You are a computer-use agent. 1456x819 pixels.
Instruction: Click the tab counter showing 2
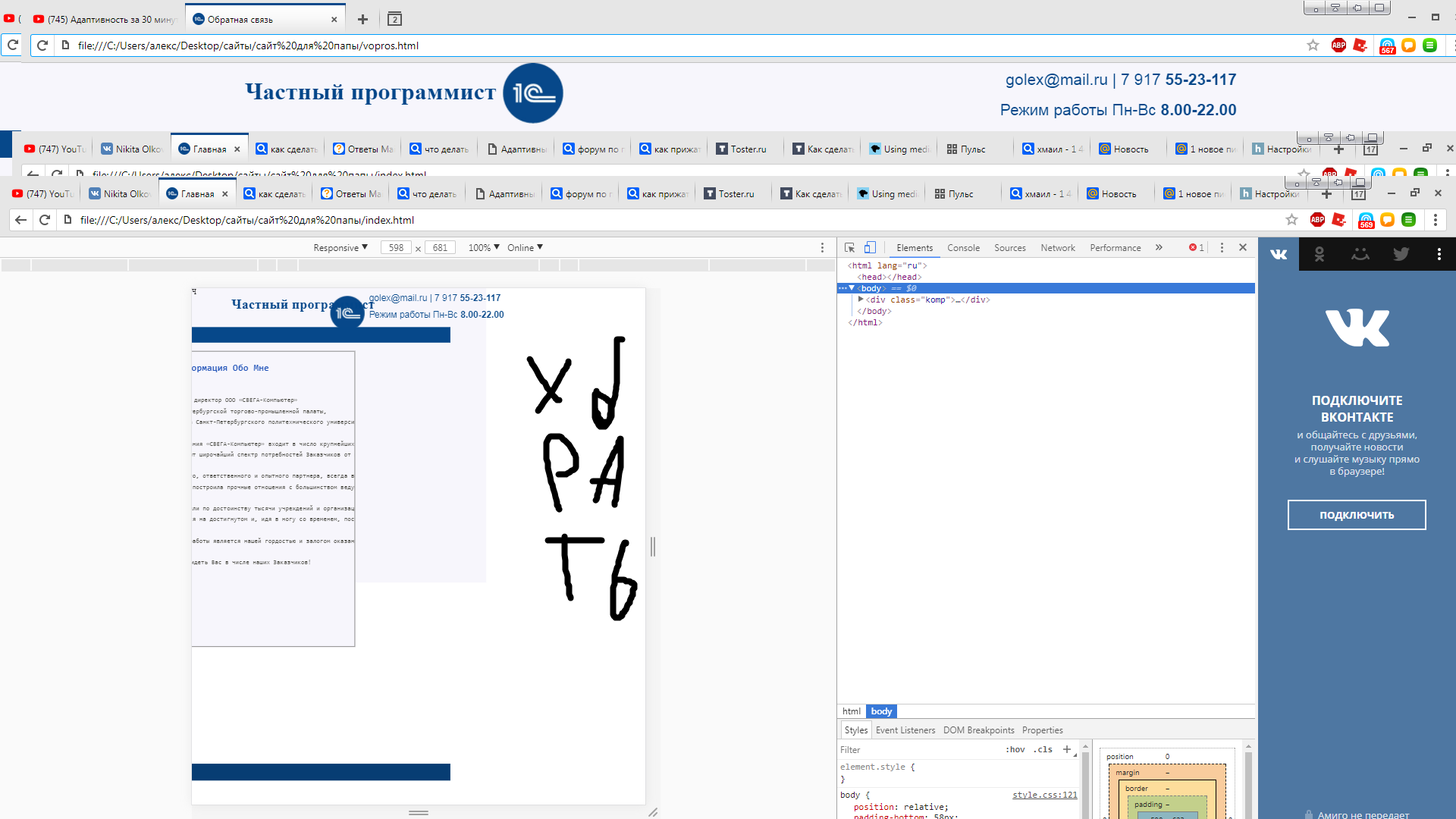coord(394,19)
